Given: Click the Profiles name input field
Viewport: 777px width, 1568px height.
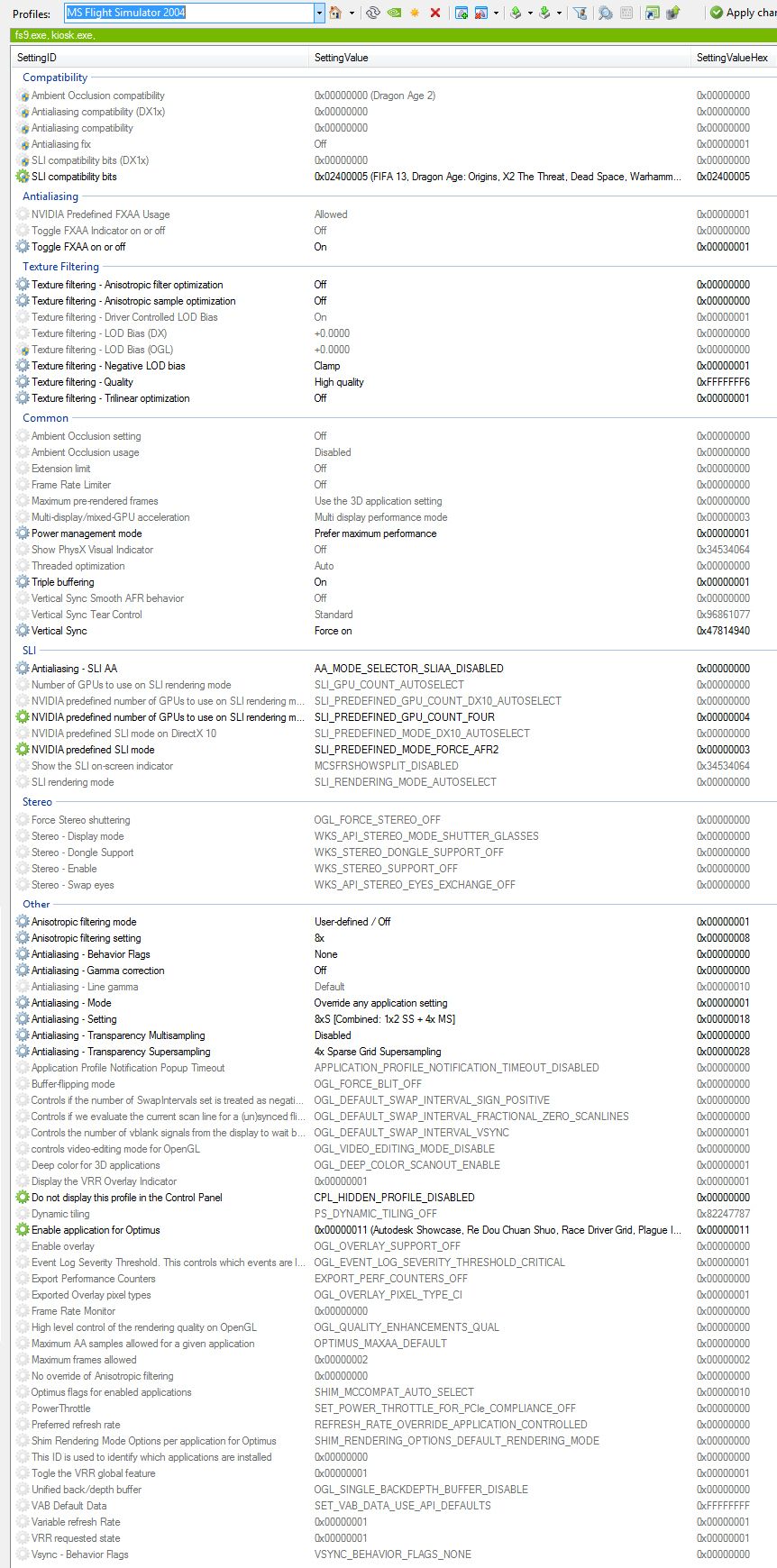Looking at the screenshot, I should point(189,13).
